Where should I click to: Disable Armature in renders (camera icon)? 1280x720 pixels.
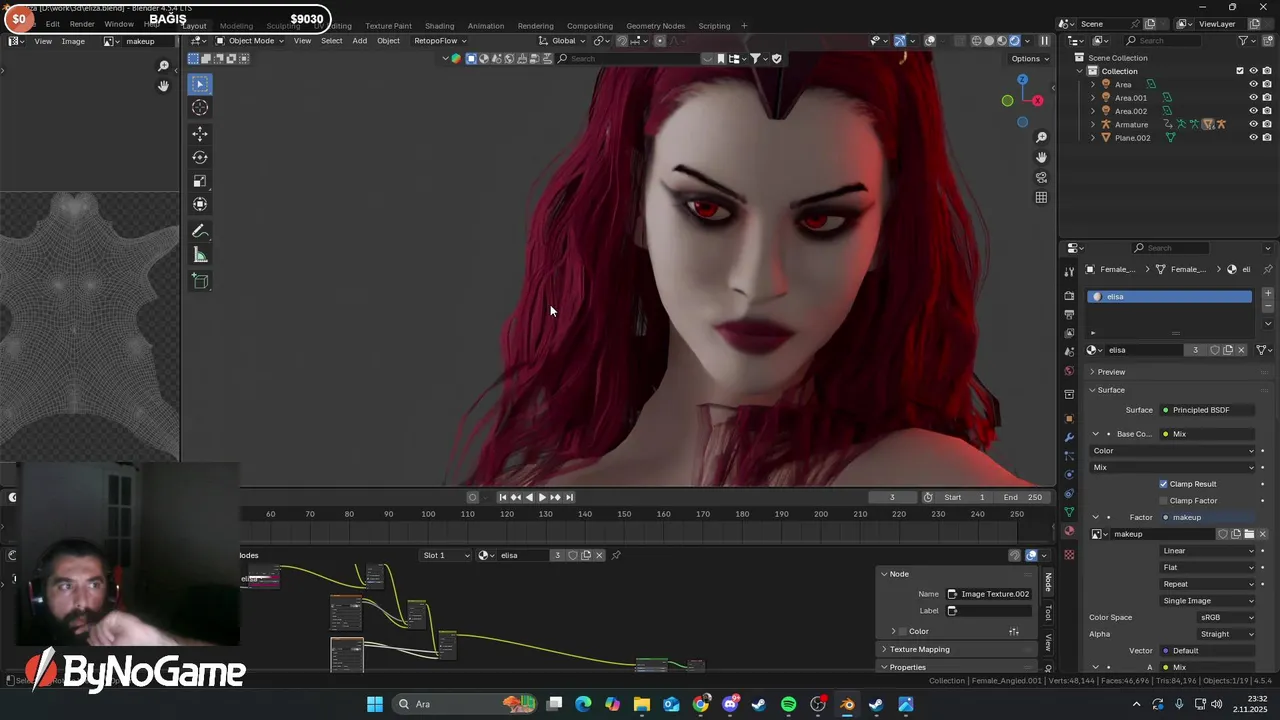[1266, 124]
